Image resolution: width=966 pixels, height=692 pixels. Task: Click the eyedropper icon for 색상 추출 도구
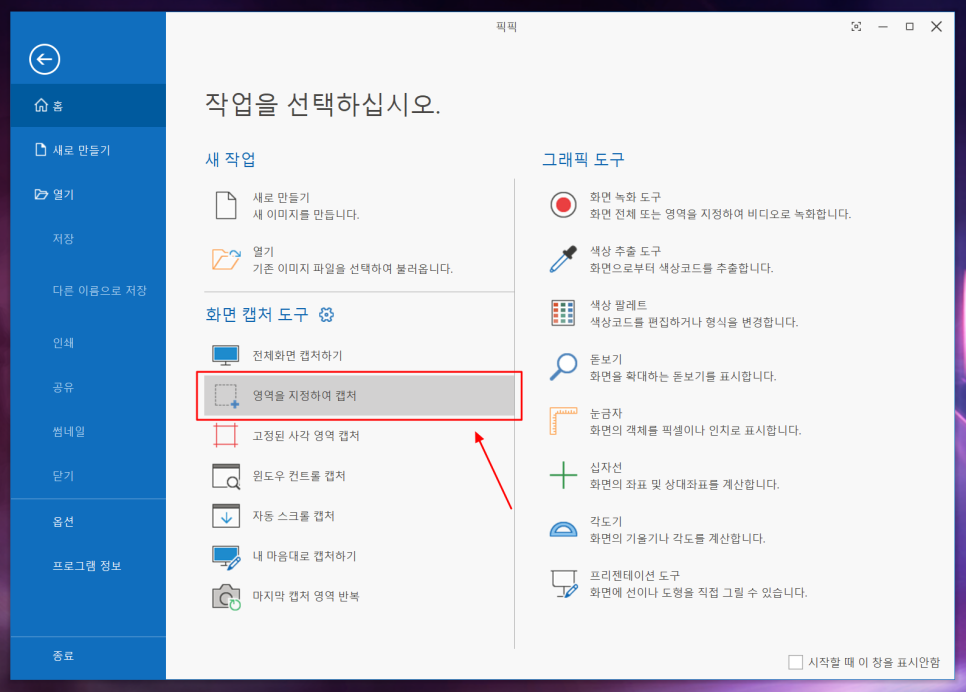[x=563, y=259]
